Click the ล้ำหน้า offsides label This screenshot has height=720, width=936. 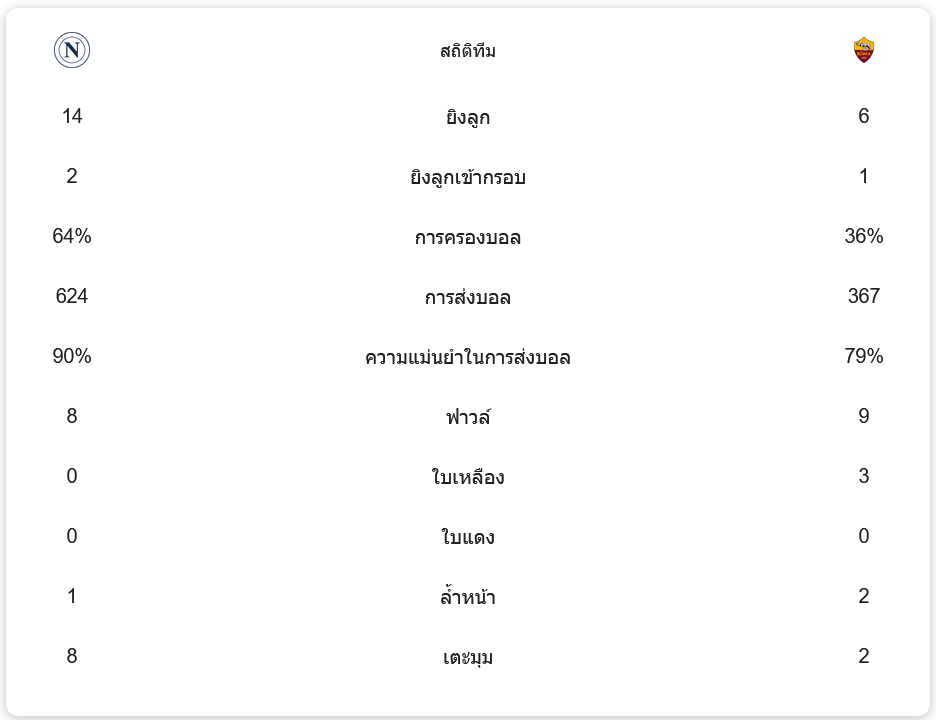pyautogui.click(x=468, y=597)
